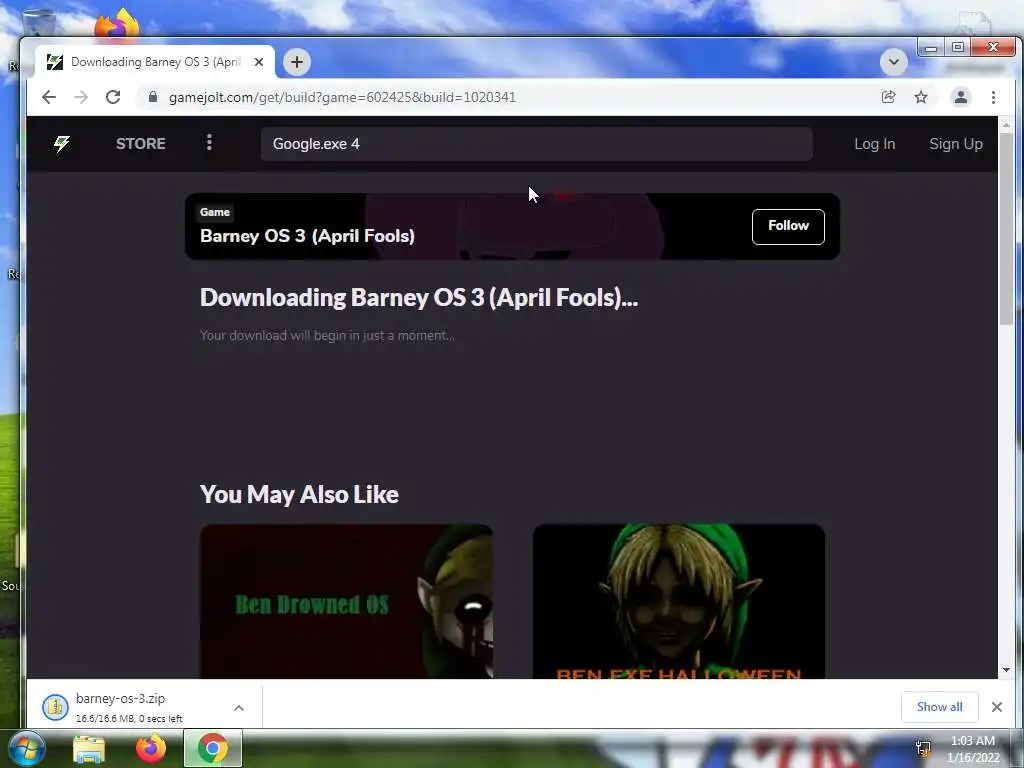Click the Log In link

click(x=874, y=144)
